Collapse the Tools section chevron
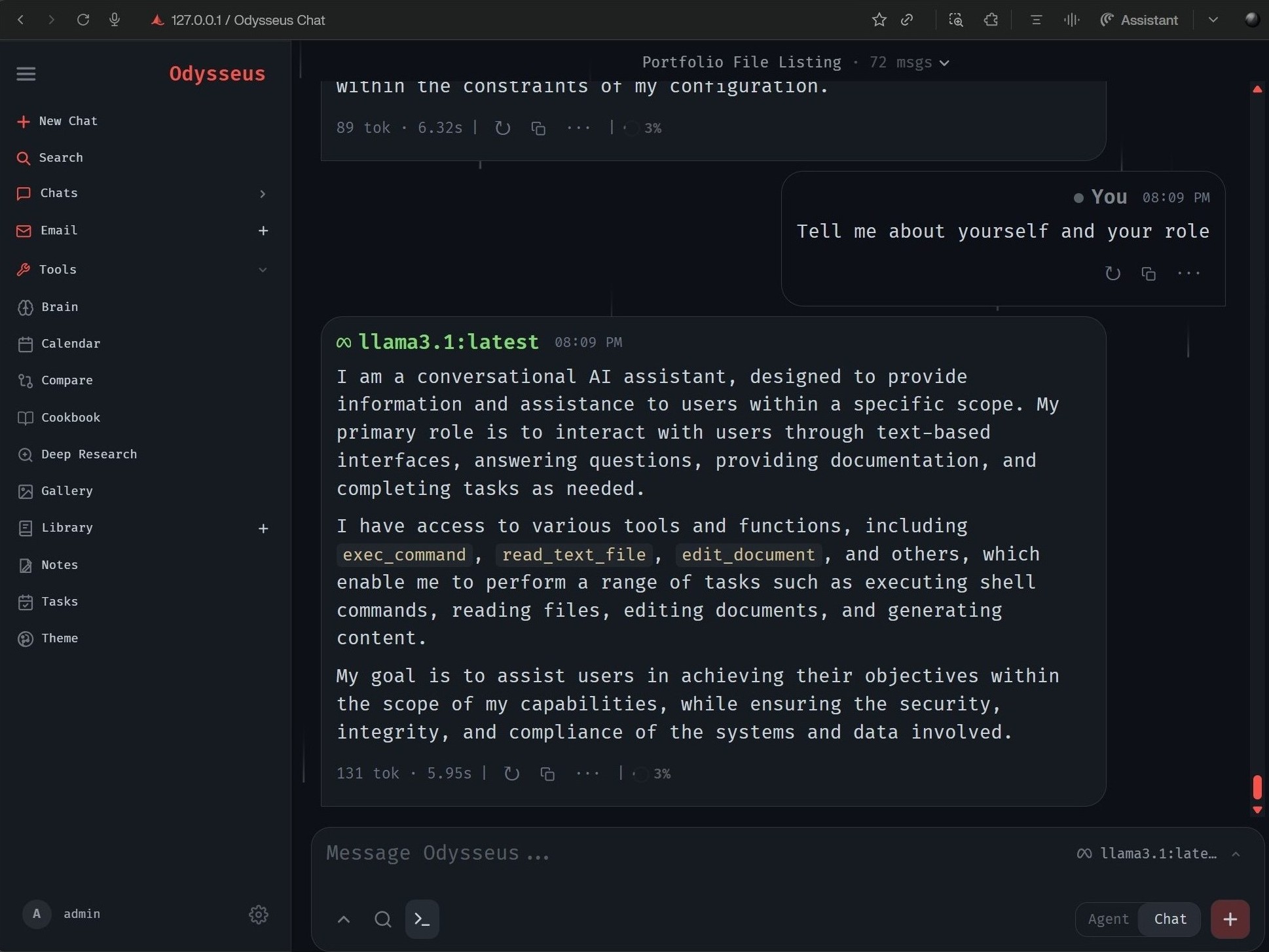Viewport: 1269px width, 952px height. (263, 270)
